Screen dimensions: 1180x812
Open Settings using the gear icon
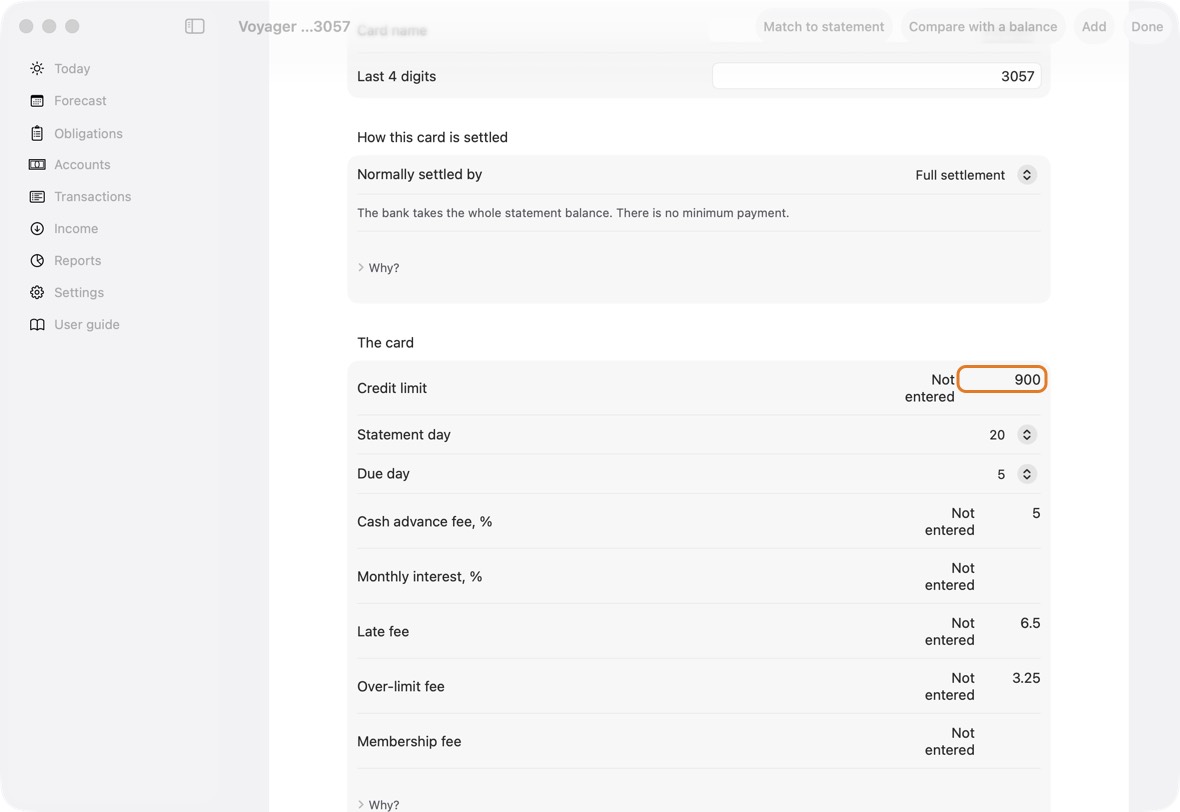(x=37, y=293)
